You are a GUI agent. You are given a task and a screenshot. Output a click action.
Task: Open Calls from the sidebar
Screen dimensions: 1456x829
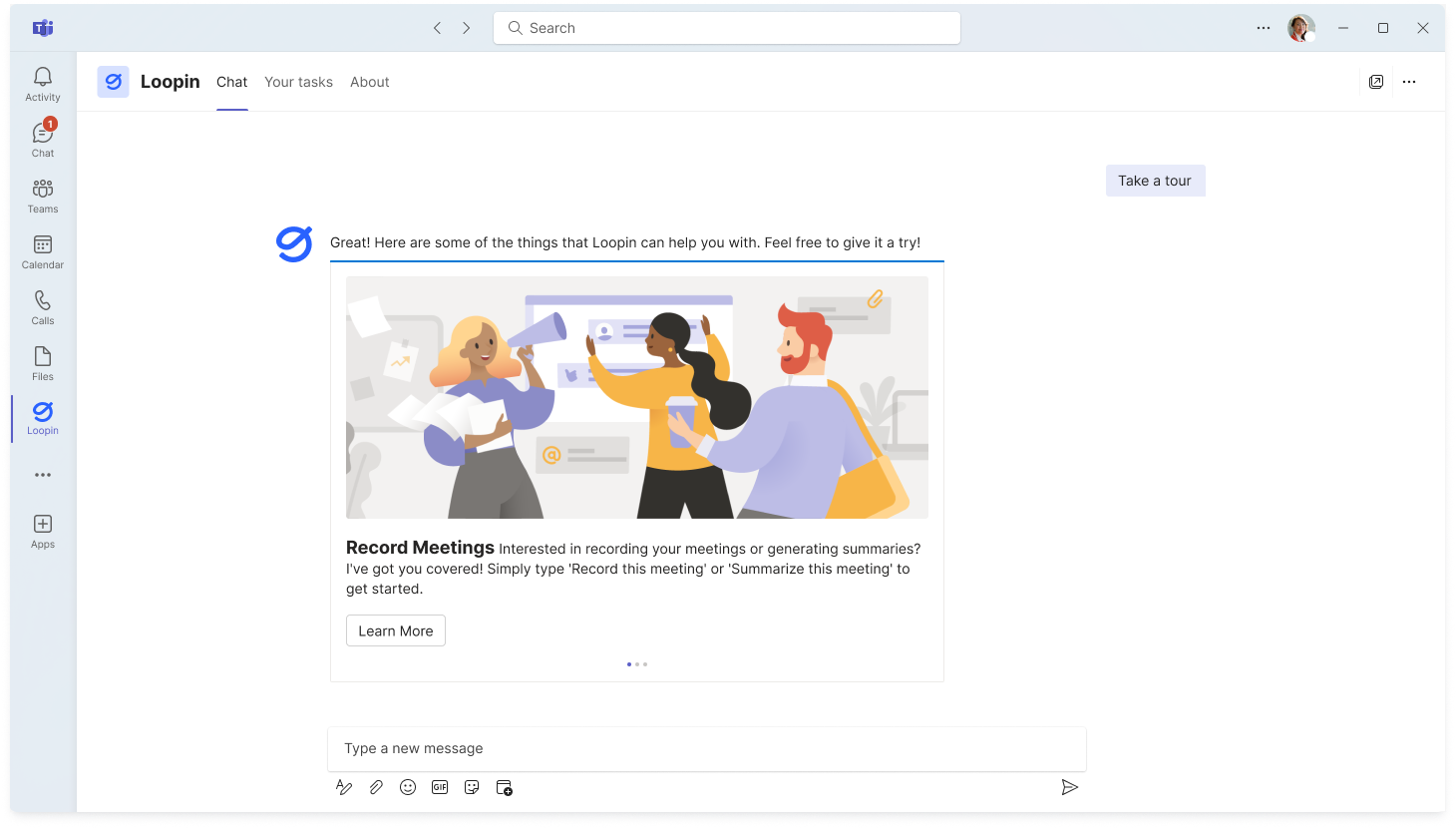(x=43, y=307)
